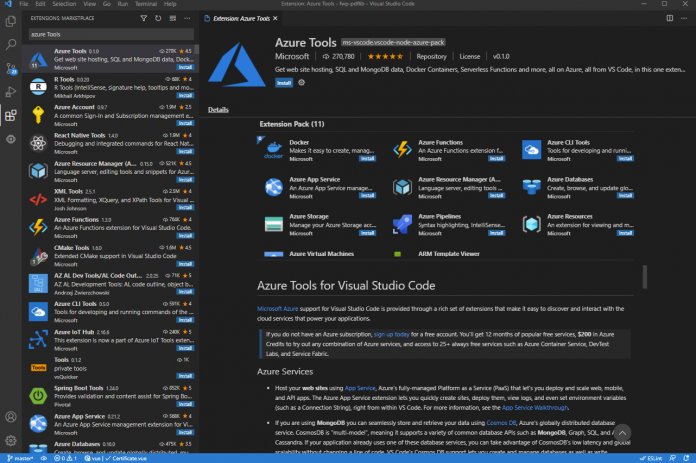
Task: Install Azure Resources from the Extension Pack
Action: [x=625, y=233]
